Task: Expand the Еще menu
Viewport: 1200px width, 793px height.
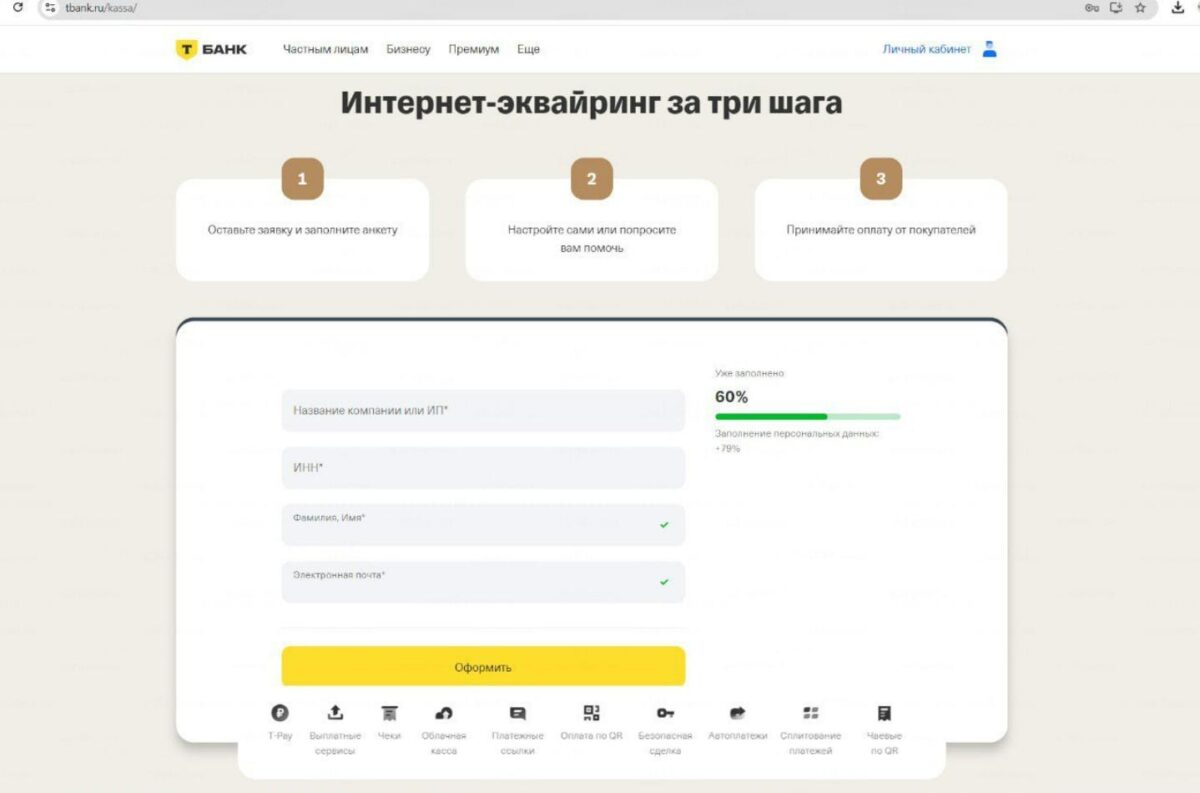Action: [528, 49]
